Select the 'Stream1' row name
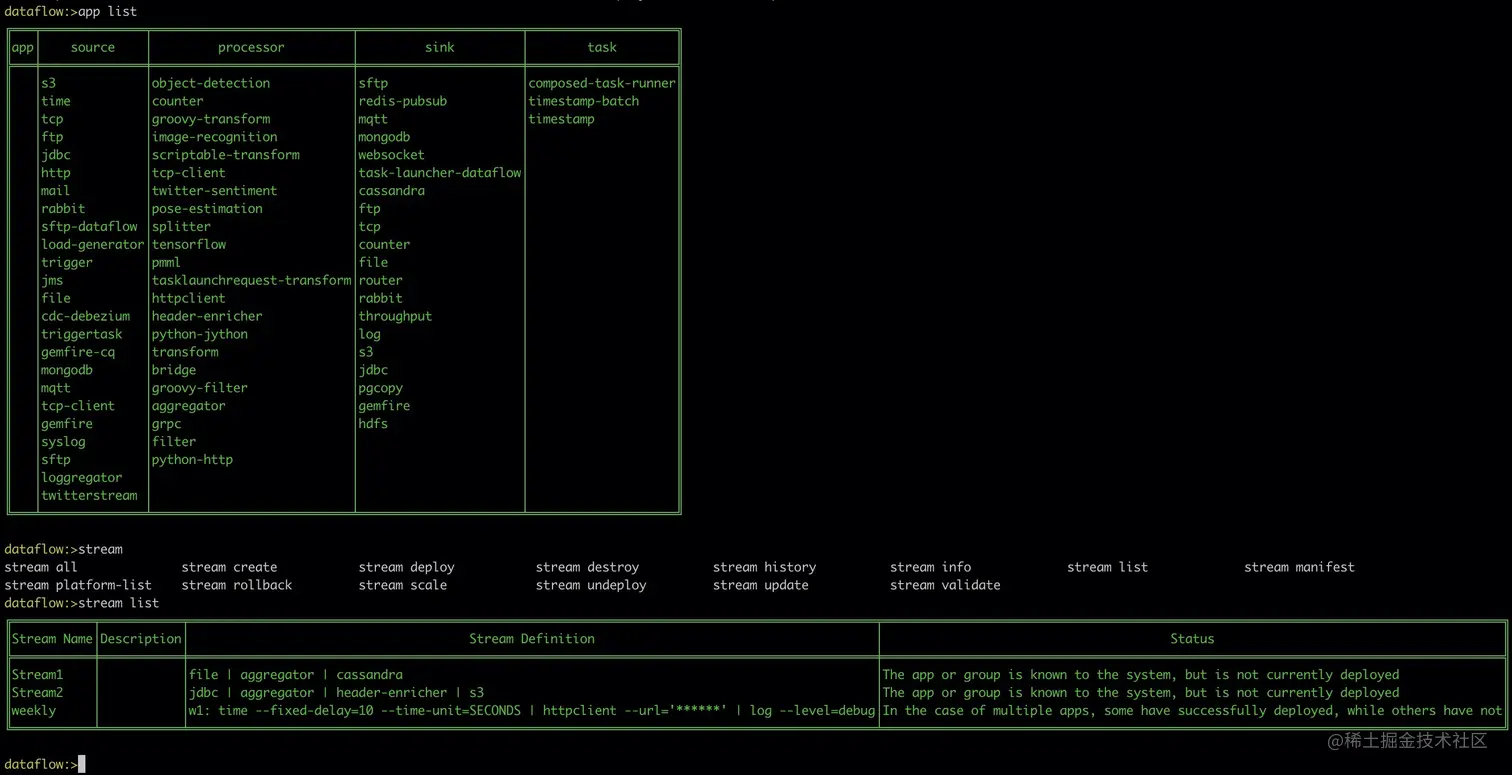1512x775 pixels. click(37, 675)
